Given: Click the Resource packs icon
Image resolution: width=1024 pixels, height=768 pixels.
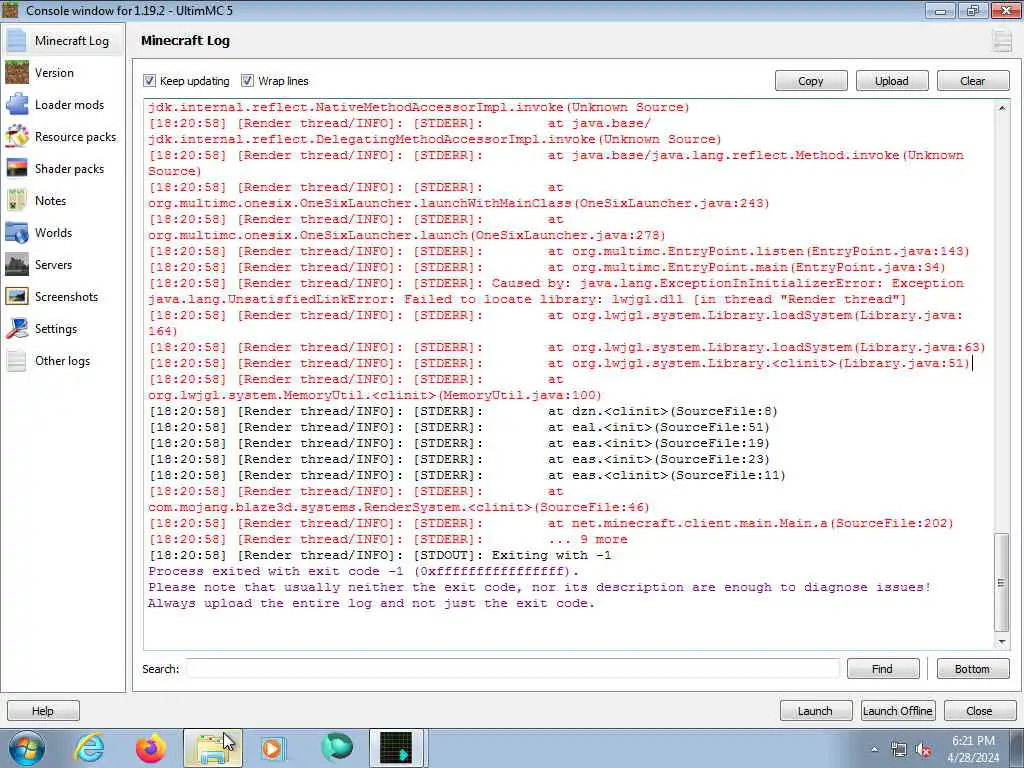Looking at the screenshot, I should 17,136.
